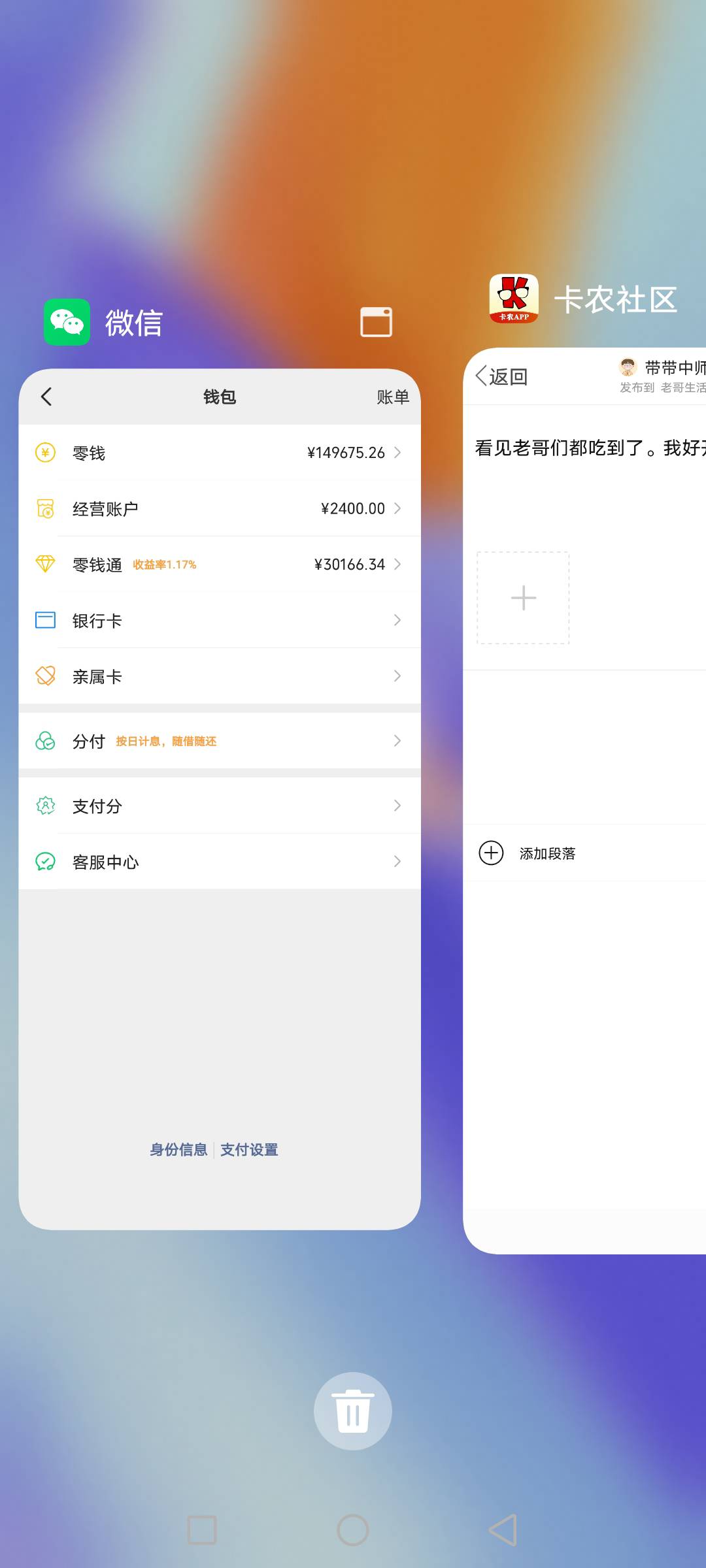Viewport: 706px width, 1568px height.
Task: Tap circled plus beside 添加段落
Action: pos(492,853)
